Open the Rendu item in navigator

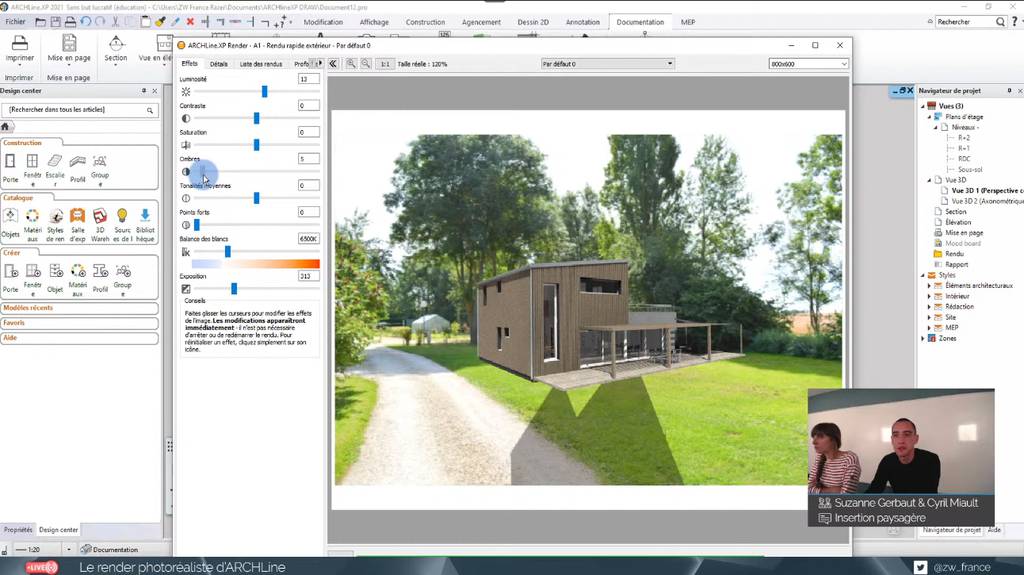pyautogui.click(x=954, y=254)
